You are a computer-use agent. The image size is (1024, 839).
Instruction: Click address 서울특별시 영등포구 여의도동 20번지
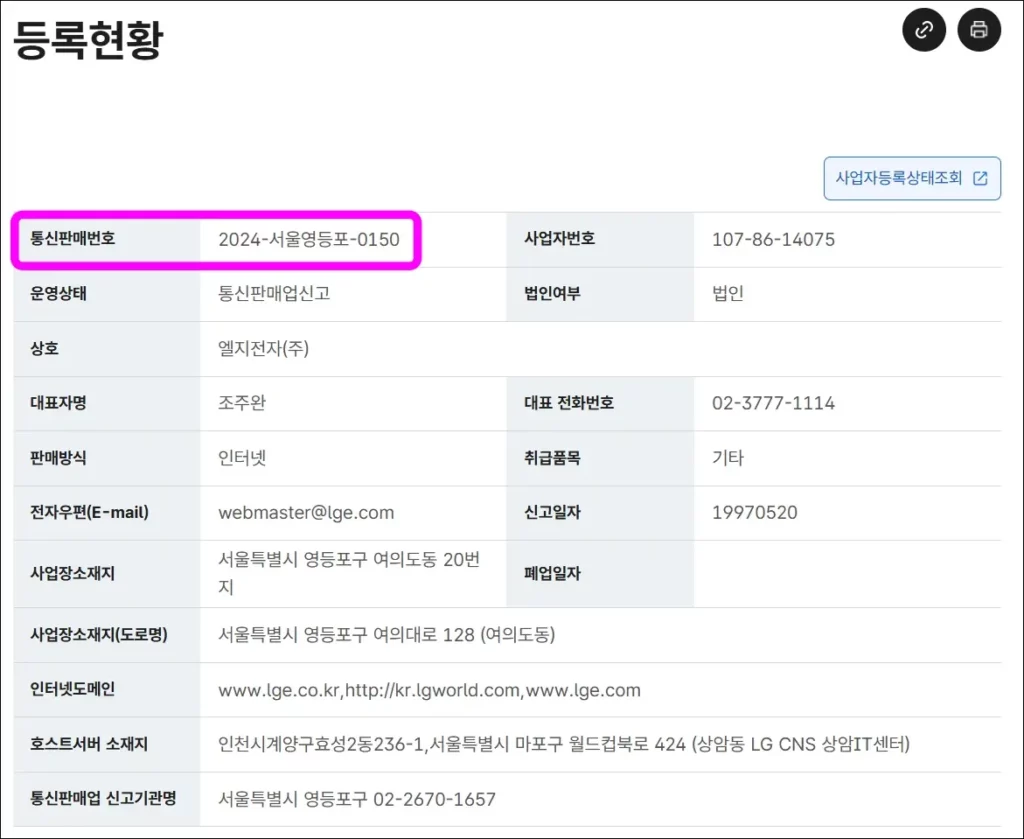click(x=349, y=573)
